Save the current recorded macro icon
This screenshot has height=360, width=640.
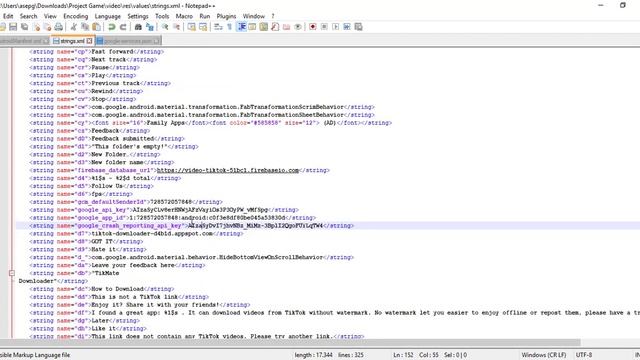(358, 27)
